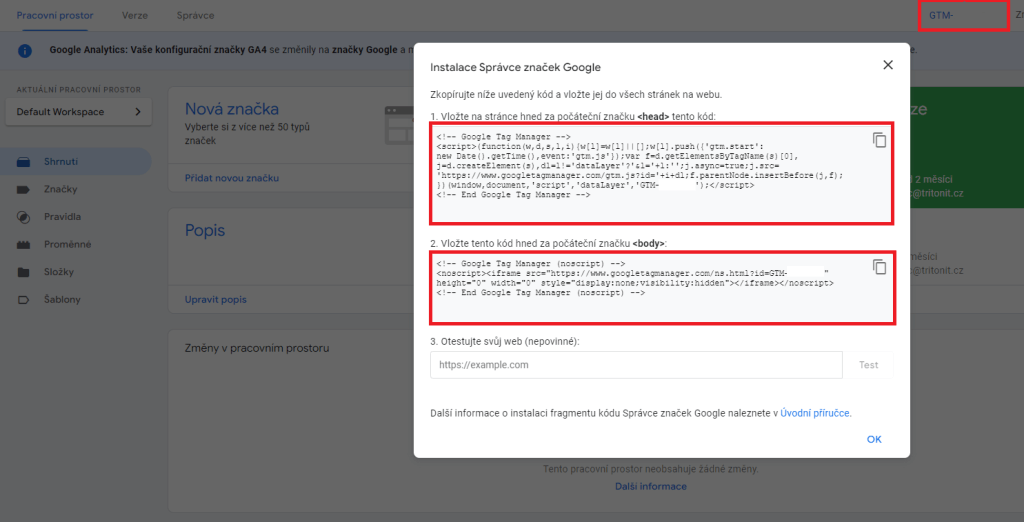Click the Složky folder icon
The height and width of the screenshot is (522, 1024).
(x=24, y=272)
